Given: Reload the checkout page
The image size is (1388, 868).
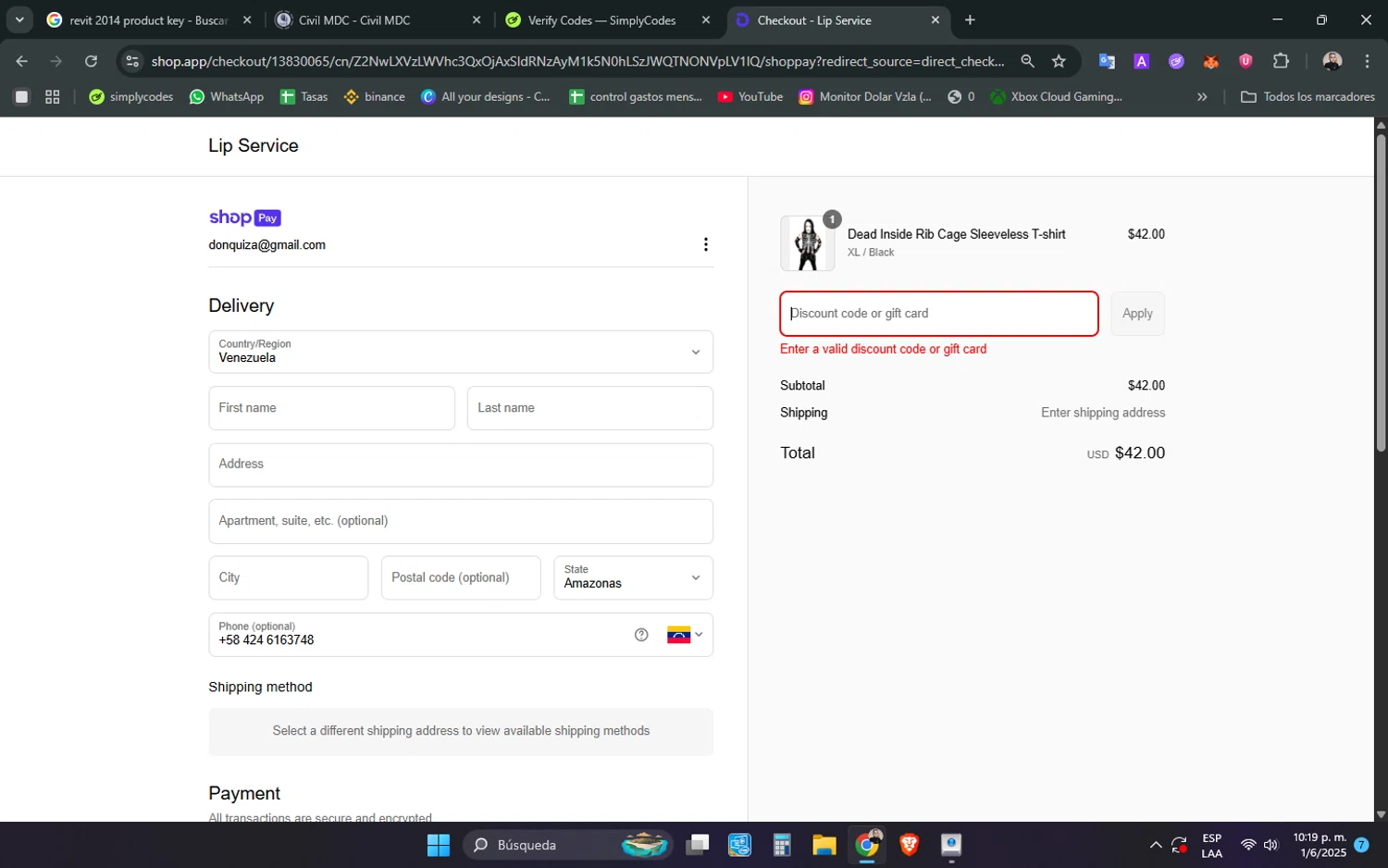Looking at the screenshot, I should (x=91, y=61).
